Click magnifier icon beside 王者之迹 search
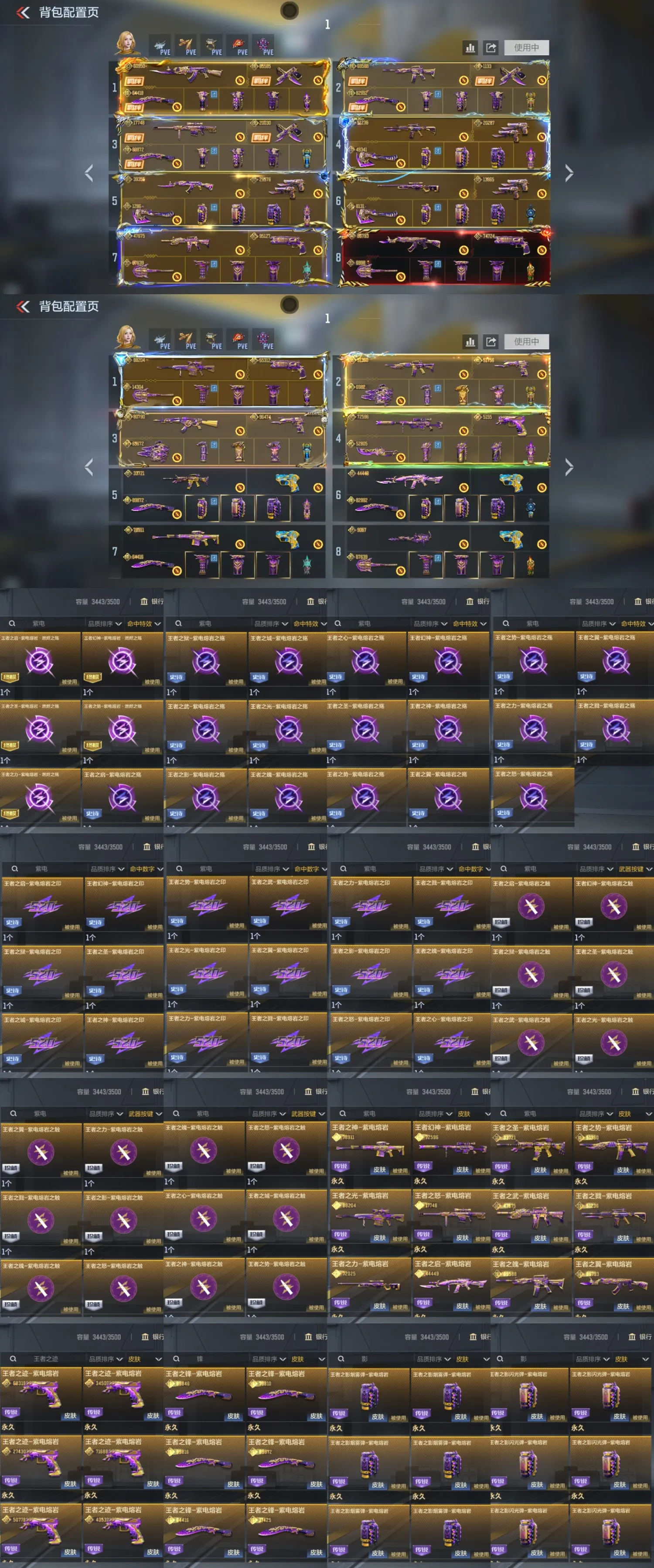The image size is (654, 1568). coord(13,1359)
